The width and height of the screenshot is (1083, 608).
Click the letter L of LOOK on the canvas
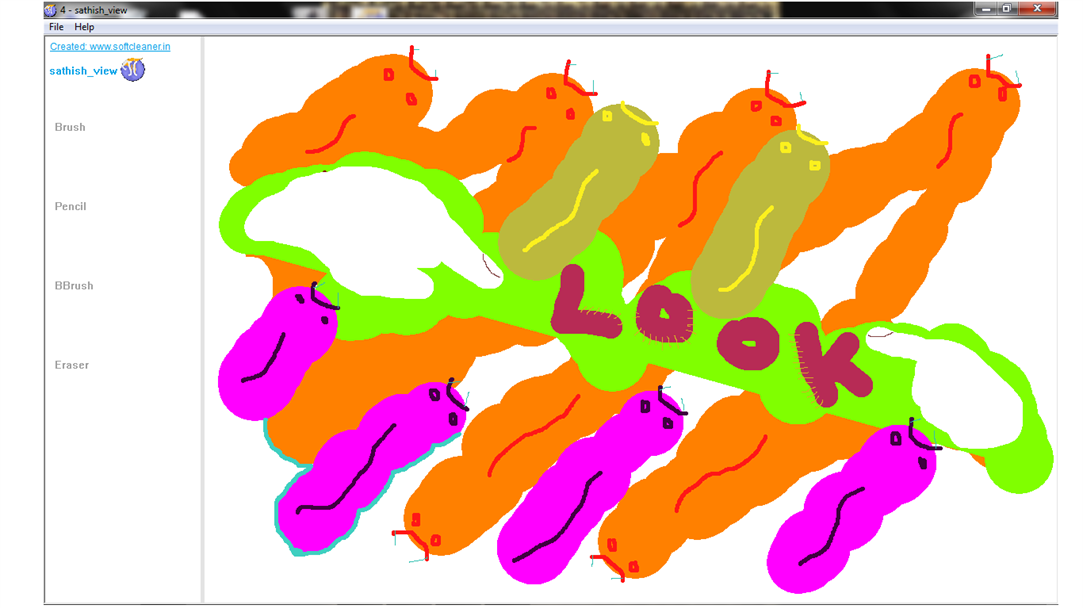point(584,304)
